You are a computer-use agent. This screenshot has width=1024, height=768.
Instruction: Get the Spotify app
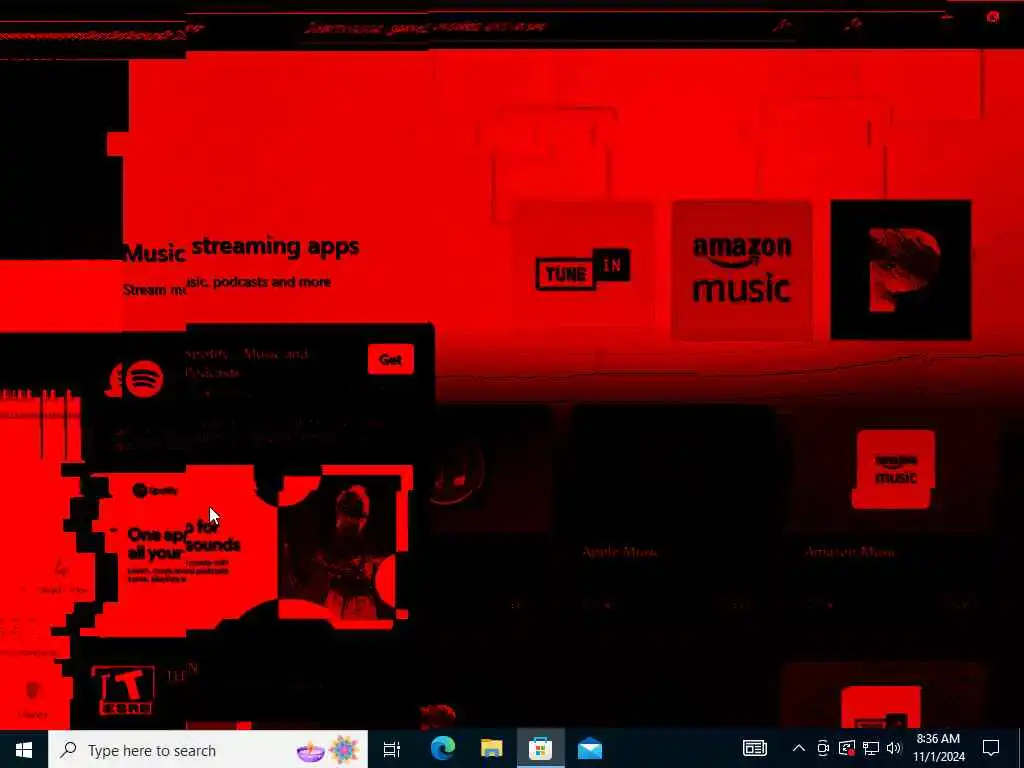coord(391,359)
